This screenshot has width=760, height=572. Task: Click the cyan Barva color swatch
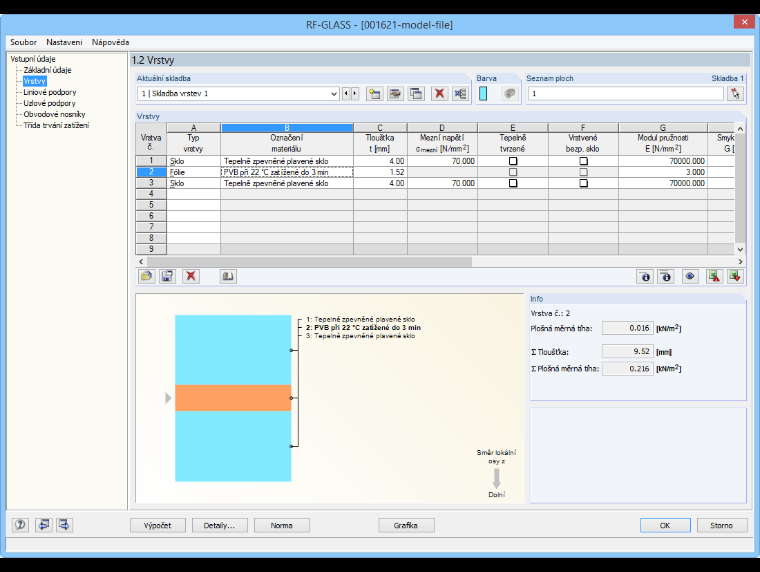tap(483, 94)
